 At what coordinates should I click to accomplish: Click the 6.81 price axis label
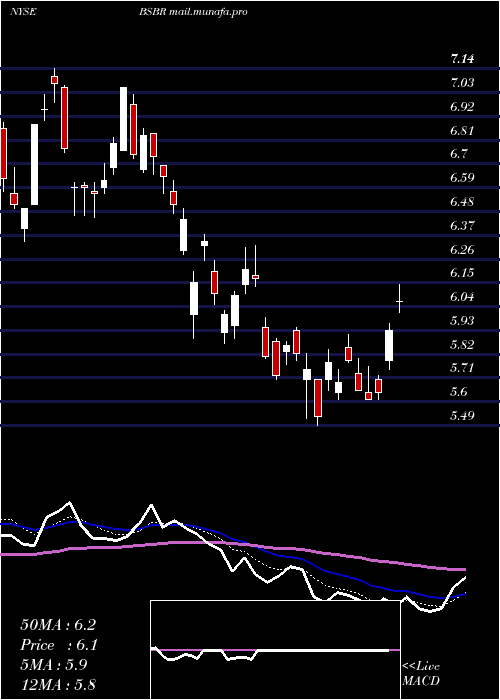click(x=462, y=131)
